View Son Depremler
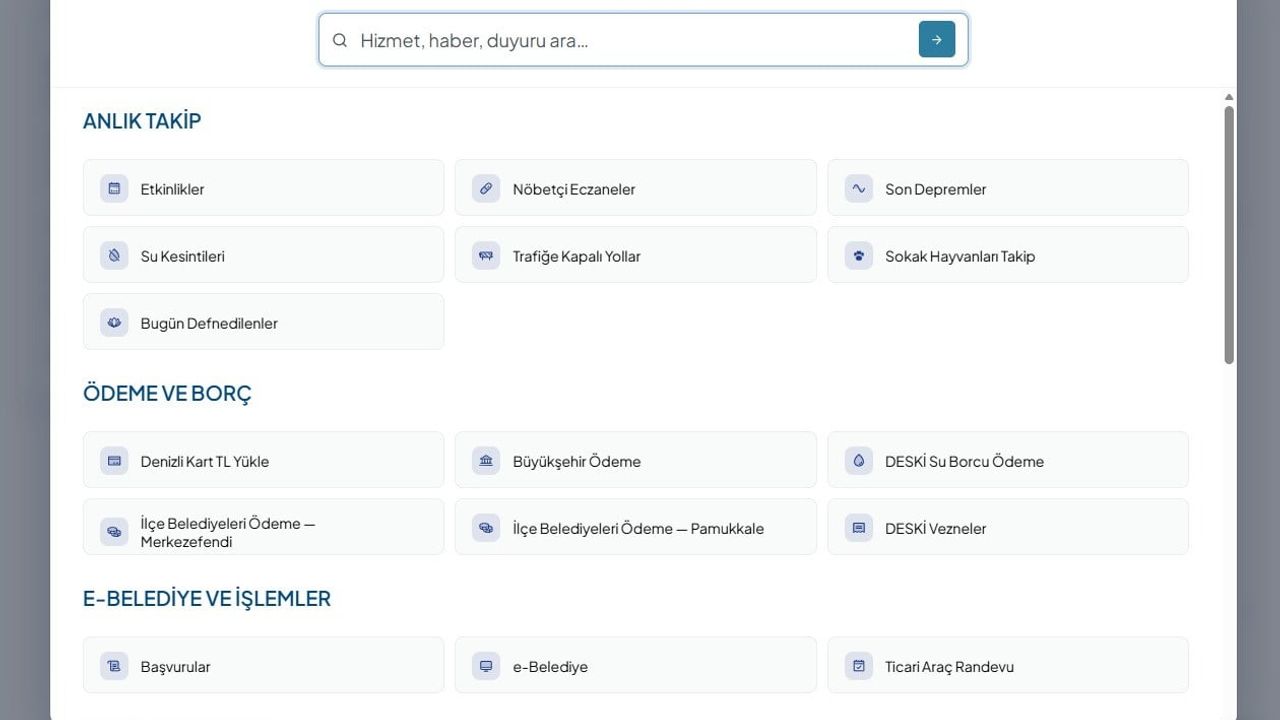1280x720 pixels. point(1008,188)
